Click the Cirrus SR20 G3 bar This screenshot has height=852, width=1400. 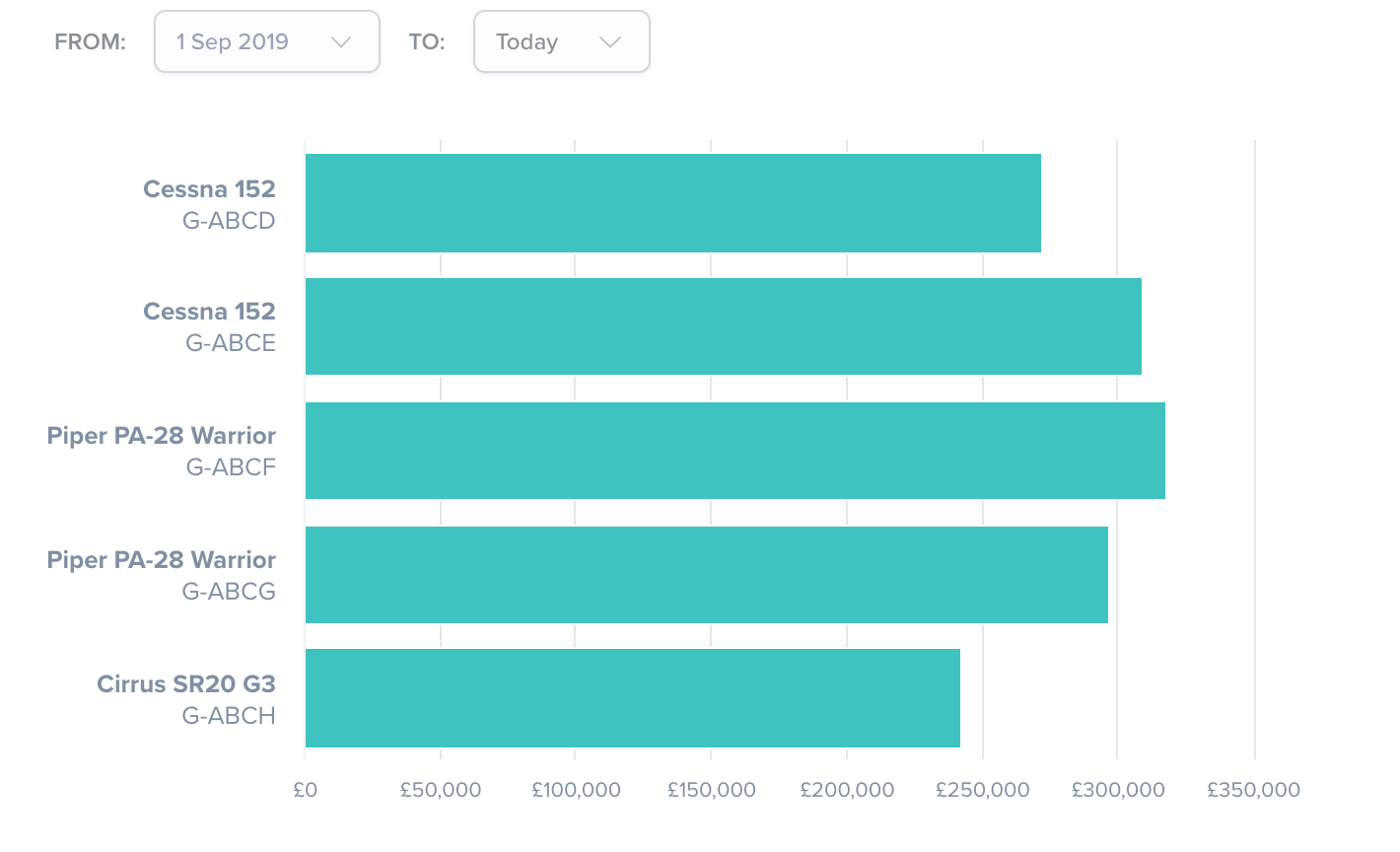click(x=632, y=698)
